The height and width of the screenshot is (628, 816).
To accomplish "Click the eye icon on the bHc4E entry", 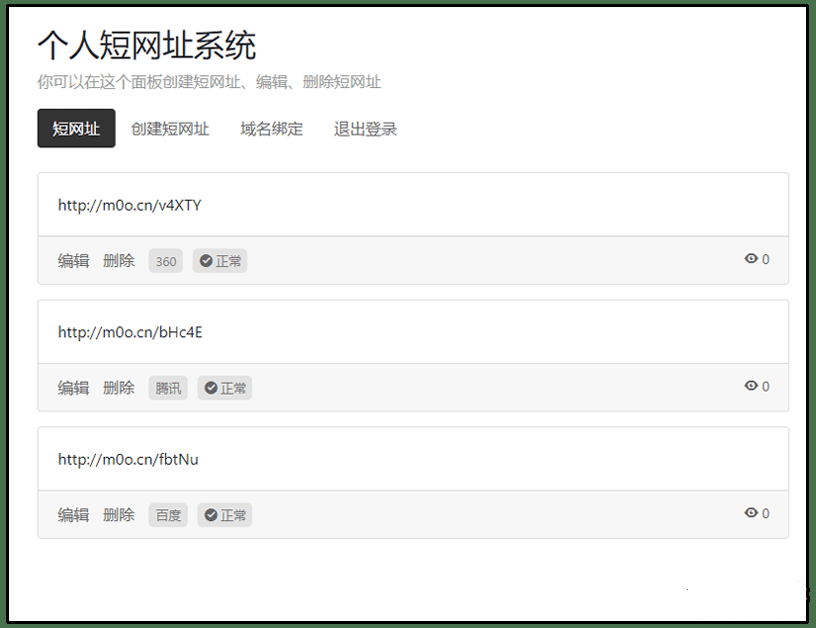I will 751,387.
